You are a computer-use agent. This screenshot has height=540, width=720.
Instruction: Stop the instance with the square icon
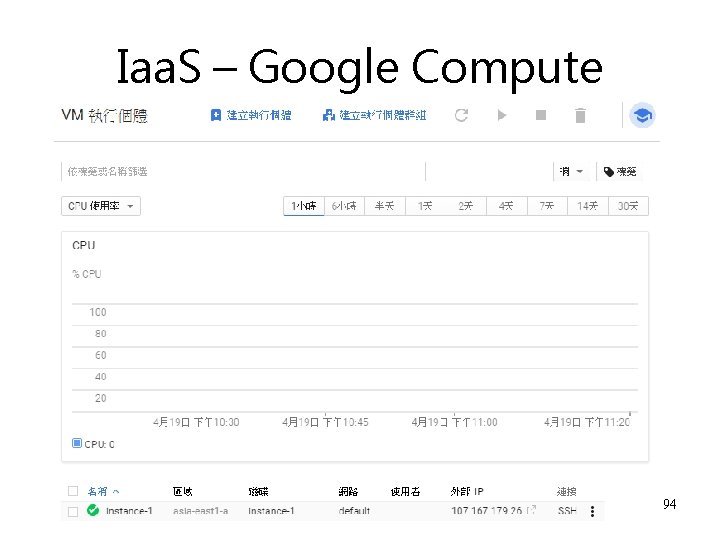click(541, 115)
